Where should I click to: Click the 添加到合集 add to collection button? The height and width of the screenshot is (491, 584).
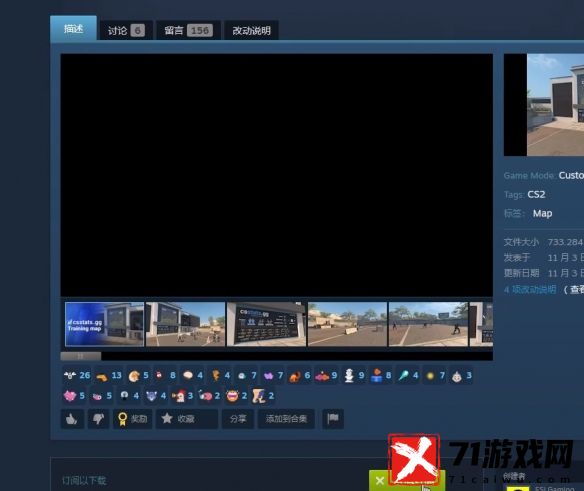click(x=286, y=419)
